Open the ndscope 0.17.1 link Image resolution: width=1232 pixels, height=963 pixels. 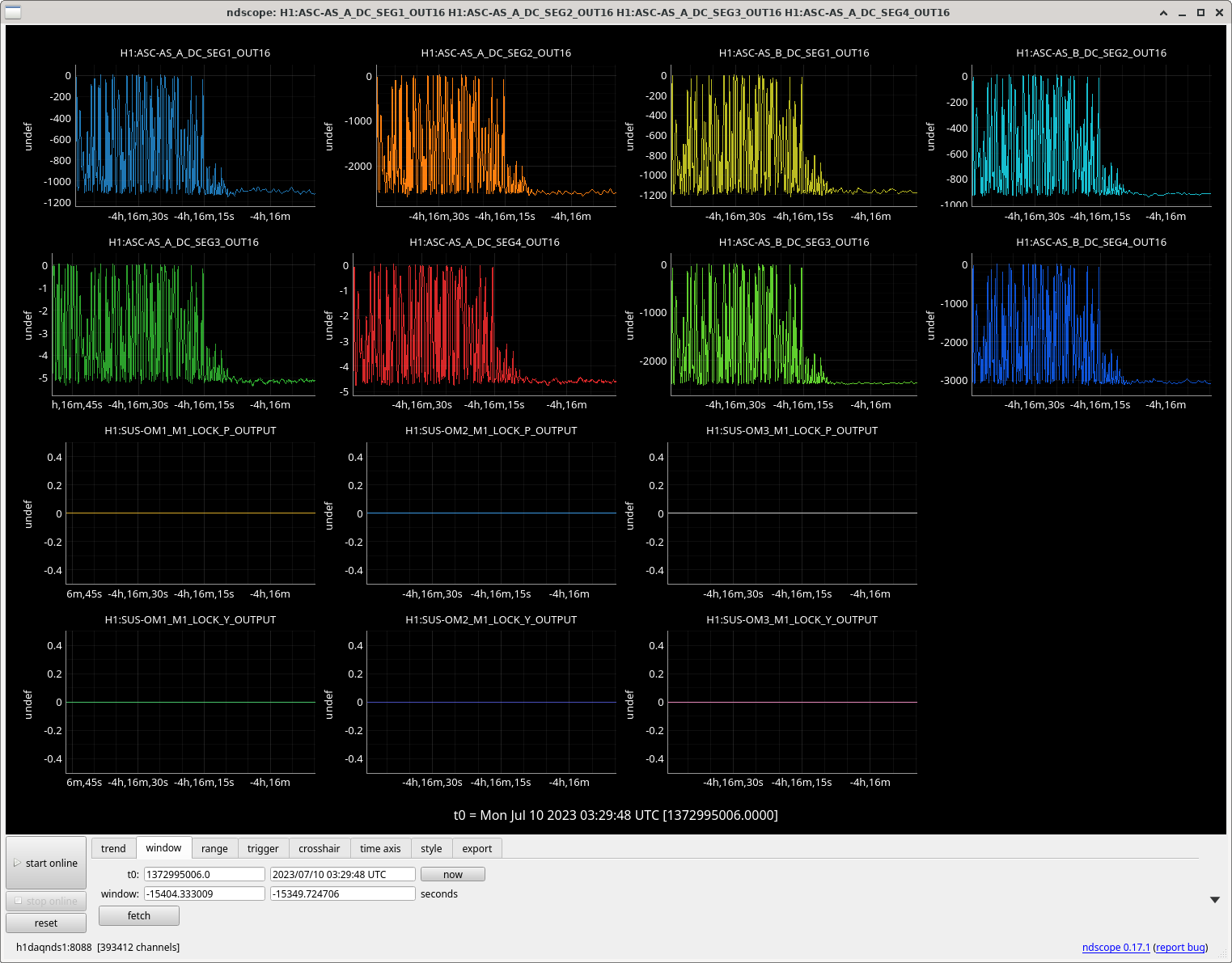tap(1116, 947)
